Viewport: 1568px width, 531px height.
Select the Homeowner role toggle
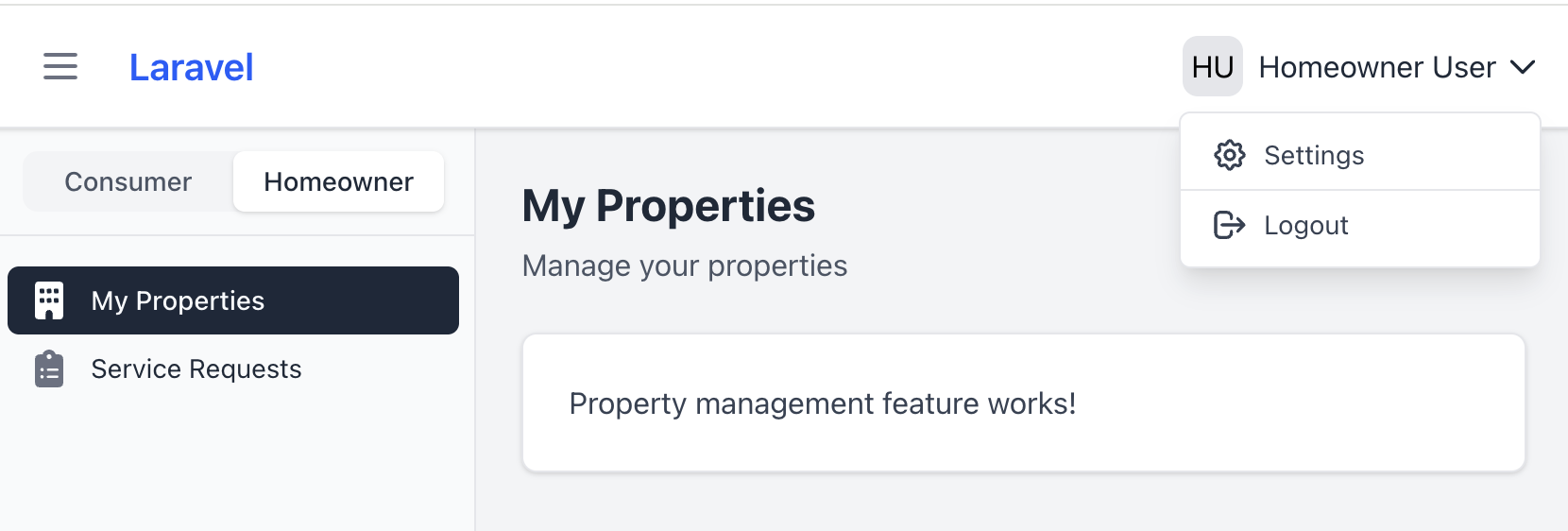[x=338, y=181]
